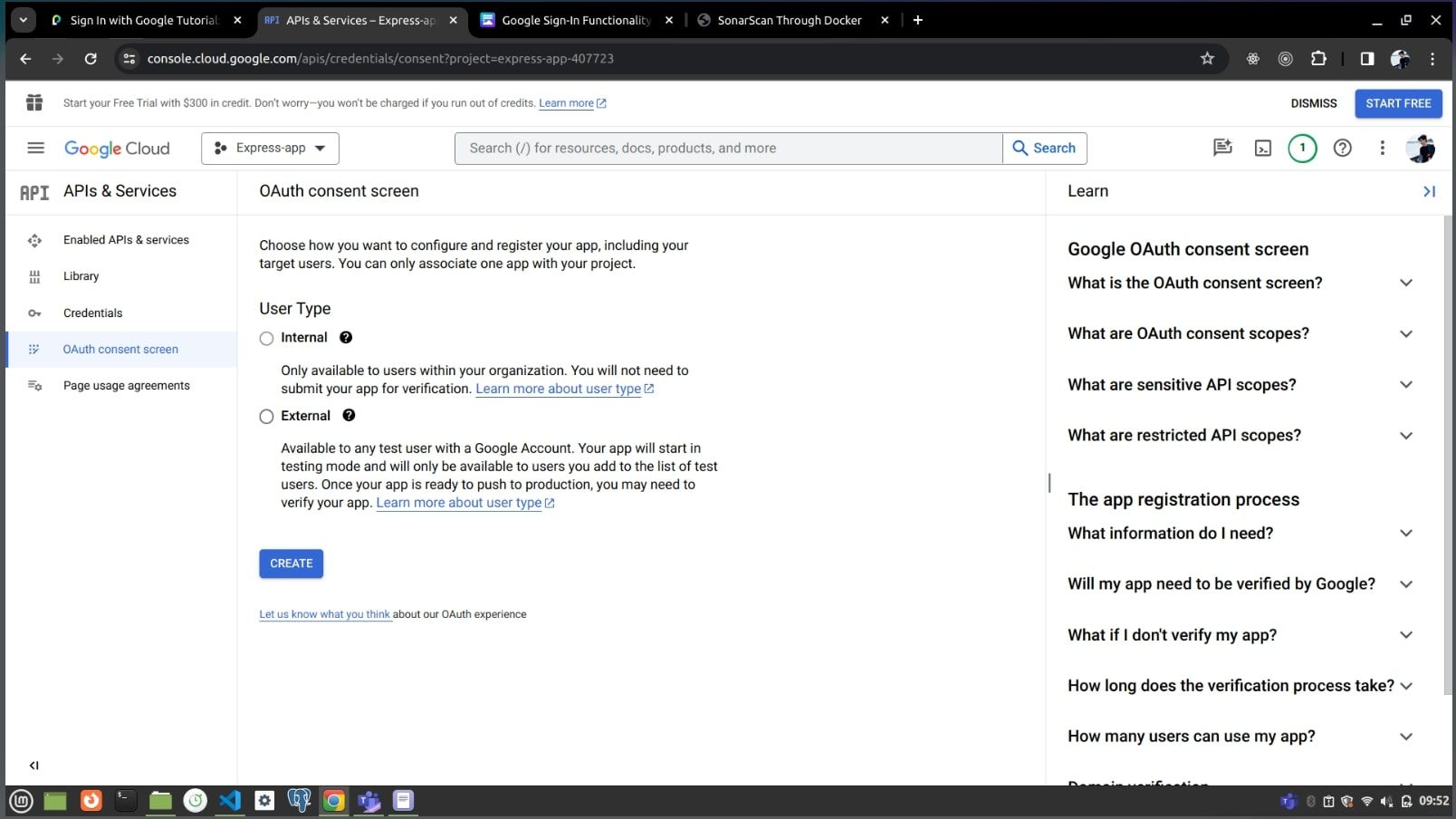Open 'Learn more' link in free trial banner

[572, 103]
